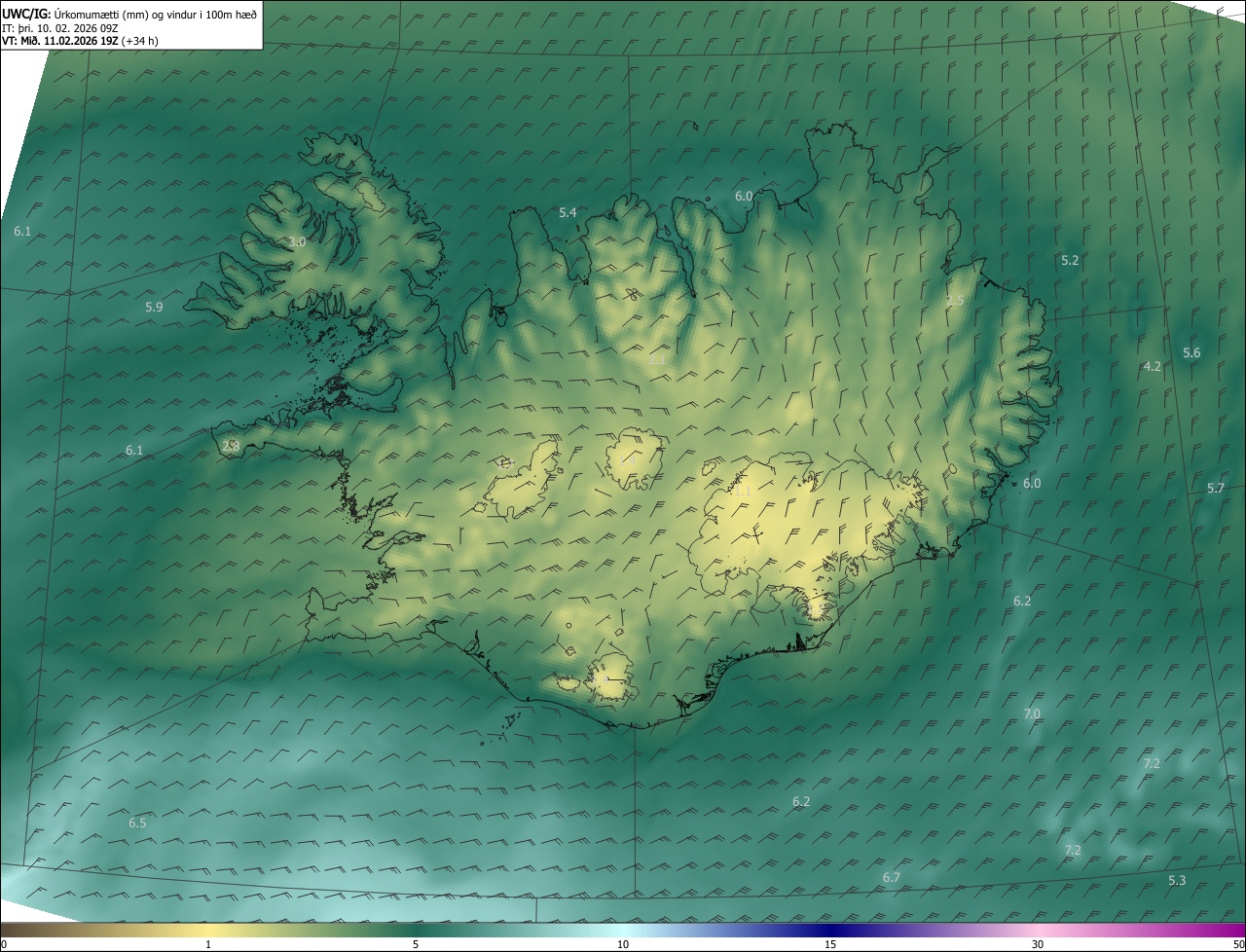The width and height of the screenshot is (1246, 952).
Task: Click the 6.5 value on the map
Action: (x=137, y=823)
